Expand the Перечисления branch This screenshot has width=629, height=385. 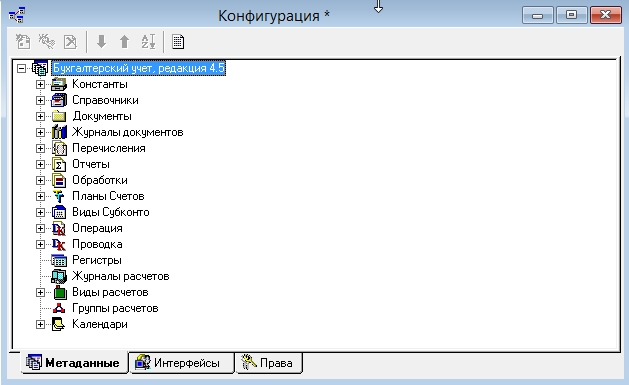click(40, 148)
